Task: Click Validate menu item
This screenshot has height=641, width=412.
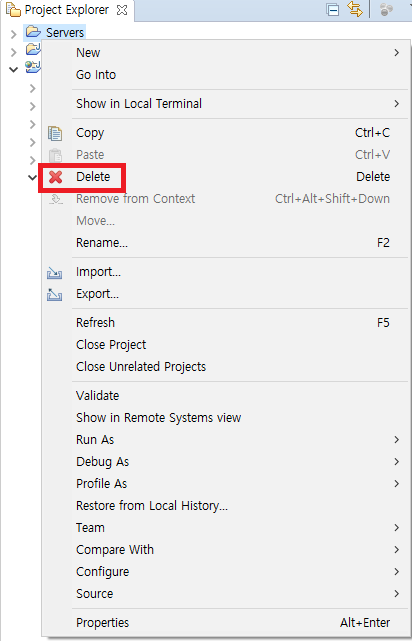Action: [226, 396]
